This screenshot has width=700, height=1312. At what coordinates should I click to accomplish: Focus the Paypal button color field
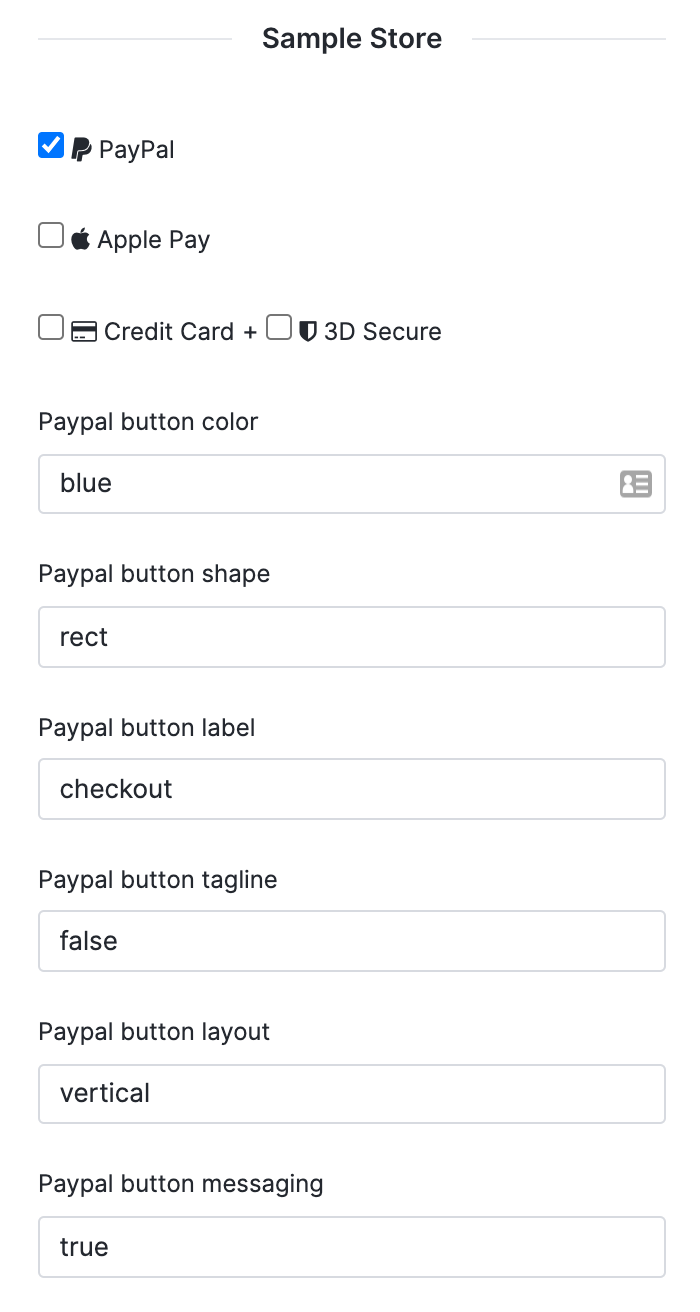tap(352, 484)
